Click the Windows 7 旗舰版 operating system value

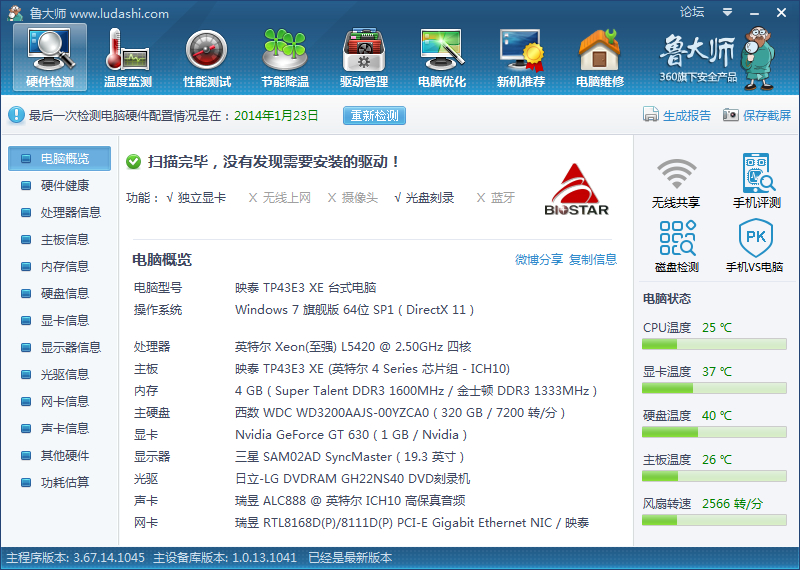pos(354,310)
